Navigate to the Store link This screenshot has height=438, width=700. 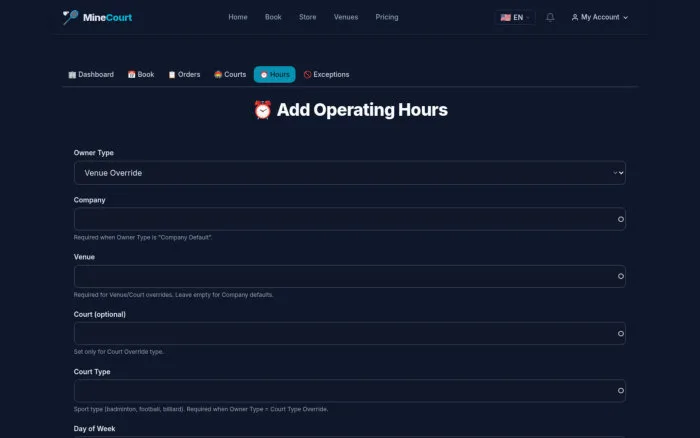point(308,17)
